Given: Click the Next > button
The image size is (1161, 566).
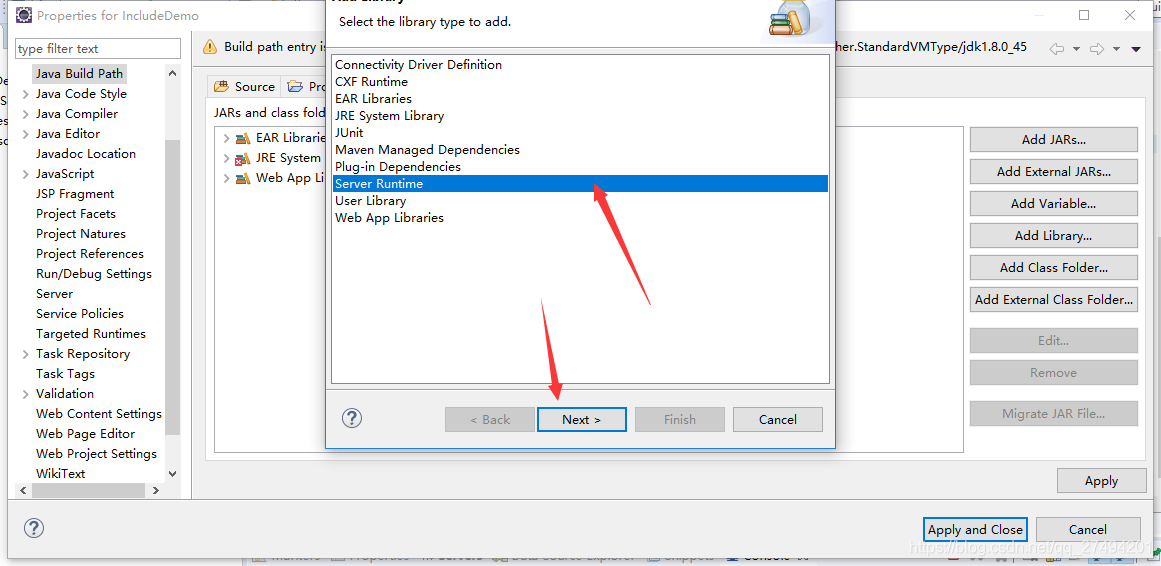Looking at the screenshot, I should pyautogui.click(x=581, y=419).
